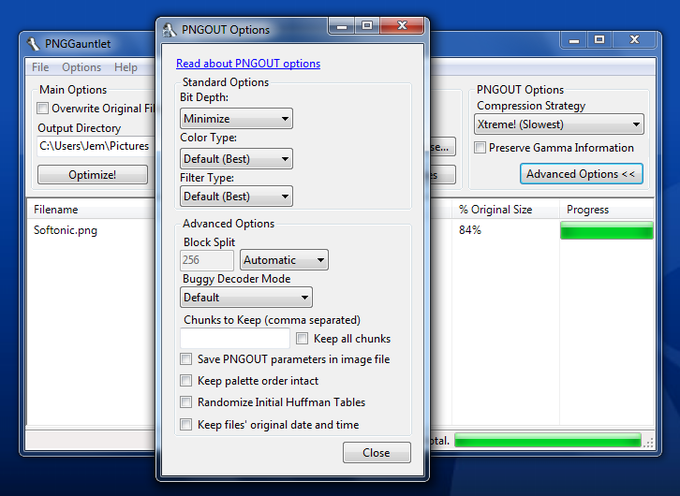The image size is (680, 496).
Task: Minimize the PNGGauntlet main window
Action: 574,40
